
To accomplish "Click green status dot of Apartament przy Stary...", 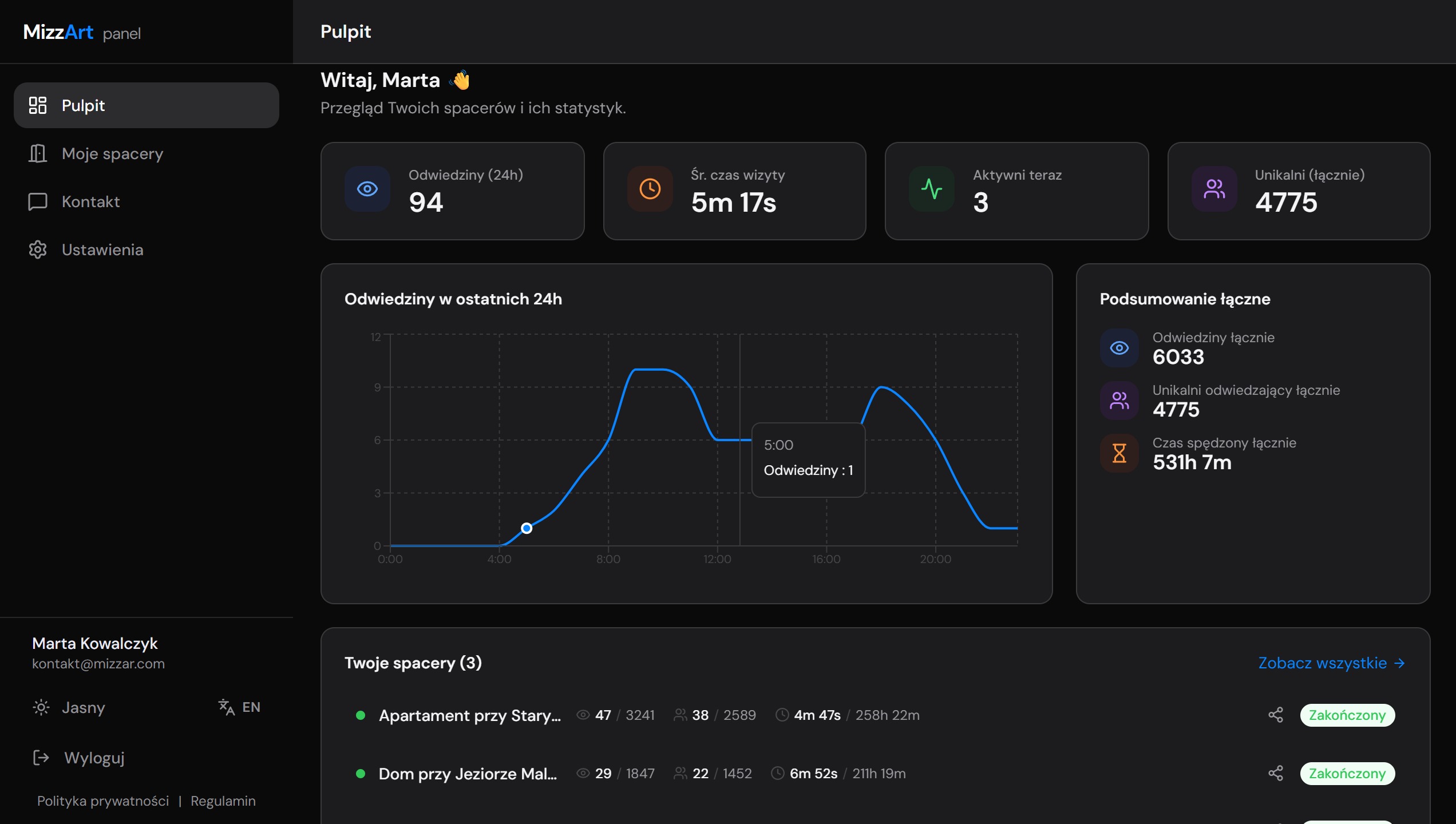I will tap(361, 715).
